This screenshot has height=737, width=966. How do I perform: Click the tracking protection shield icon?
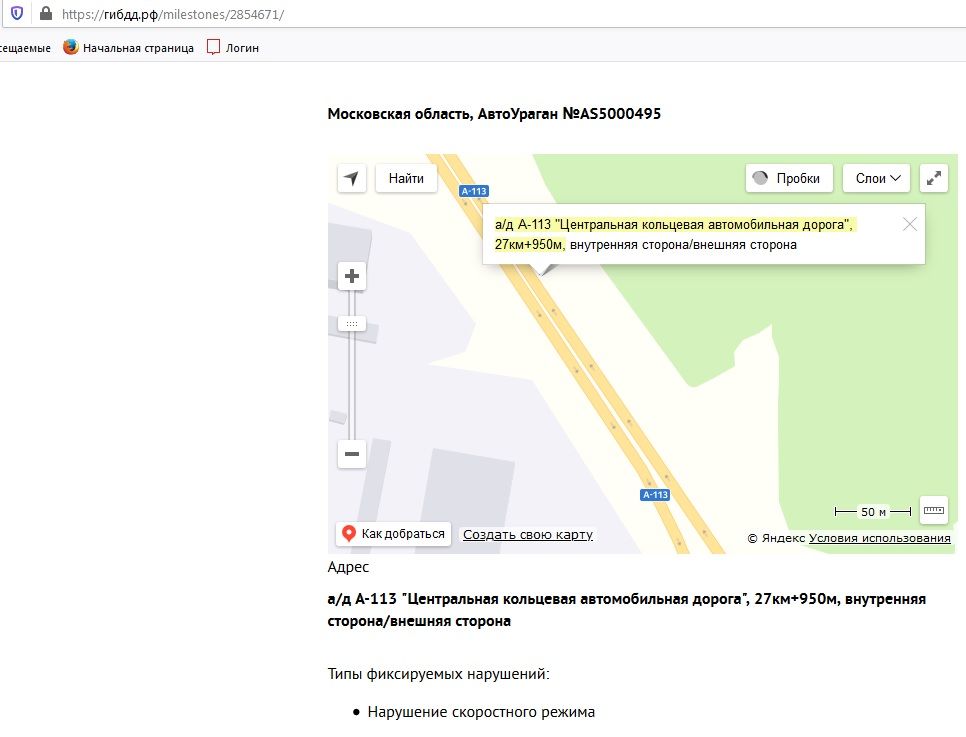17,14
